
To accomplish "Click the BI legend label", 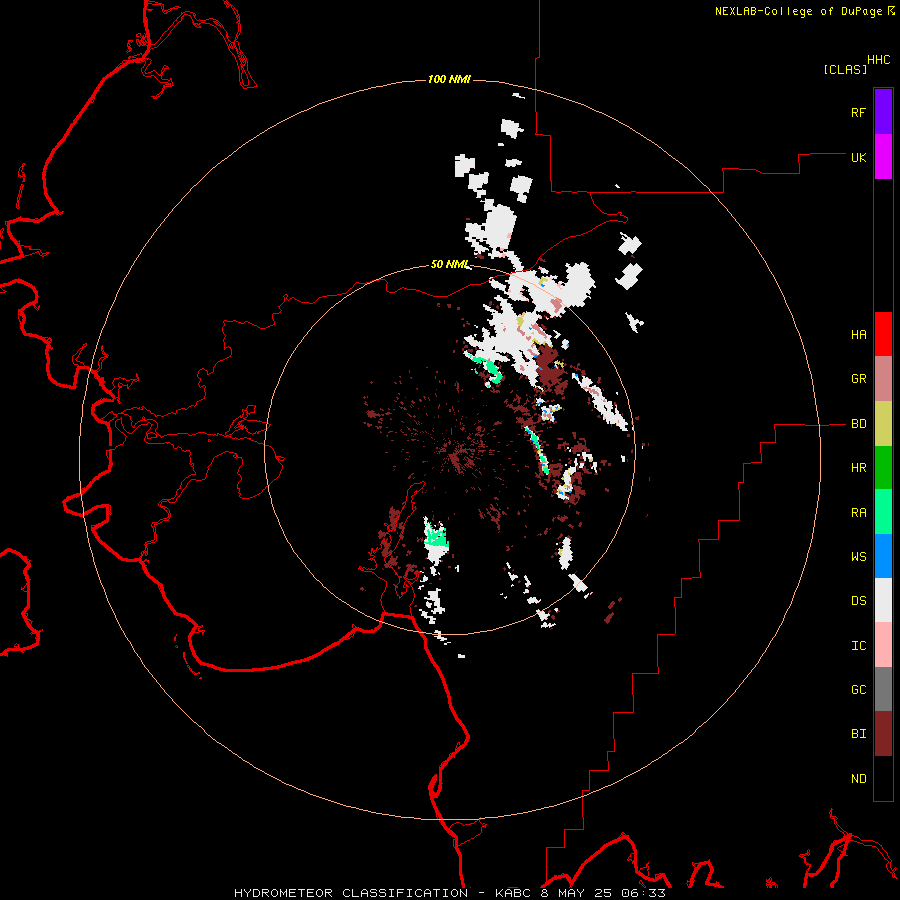I will pyautogui.click(x=859, y=734).
